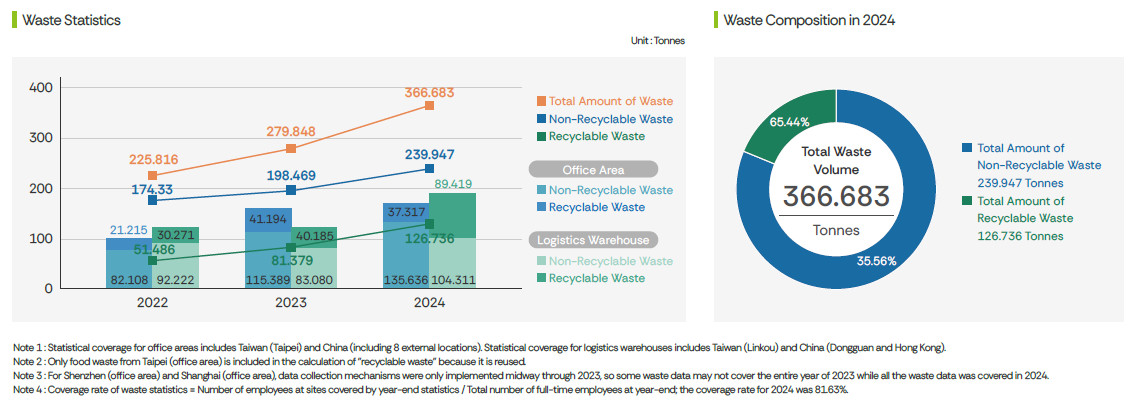Select the green bar at the Waste Statistics title
Screen dimensions: 1140x411
coord(14,19)
